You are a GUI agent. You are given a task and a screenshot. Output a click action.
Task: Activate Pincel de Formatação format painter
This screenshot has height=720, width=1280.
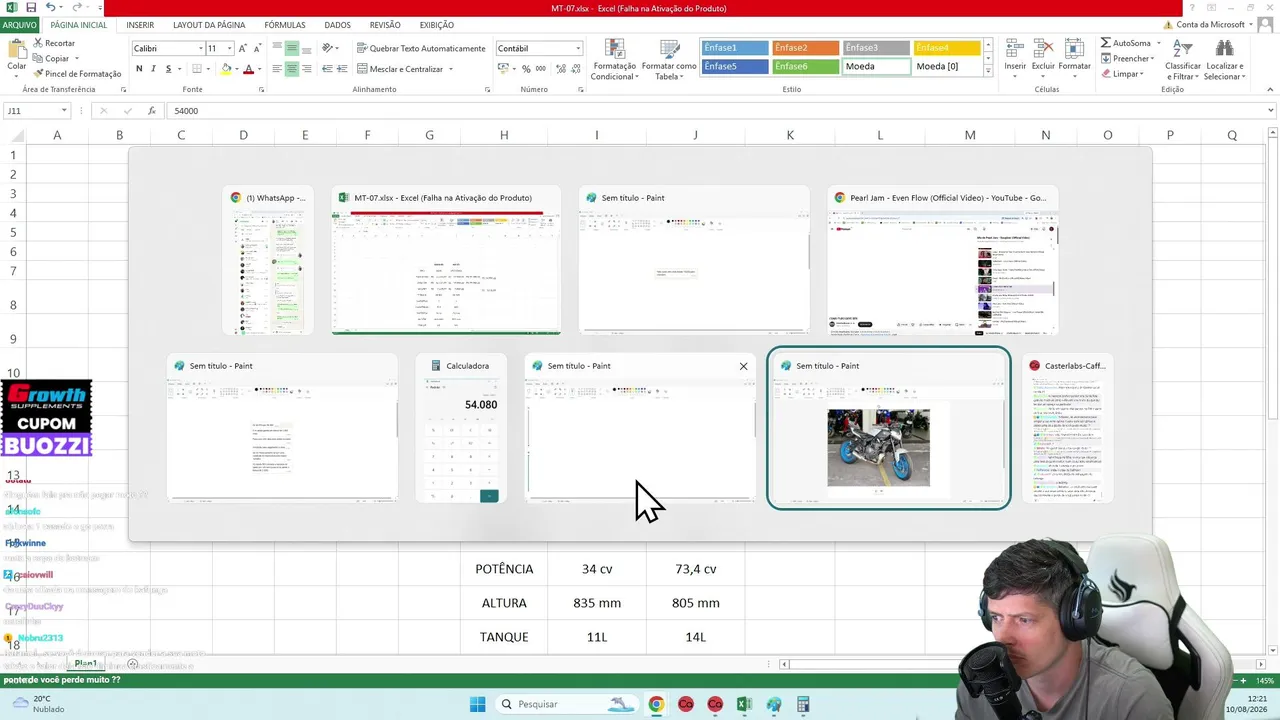coord(77,74)
